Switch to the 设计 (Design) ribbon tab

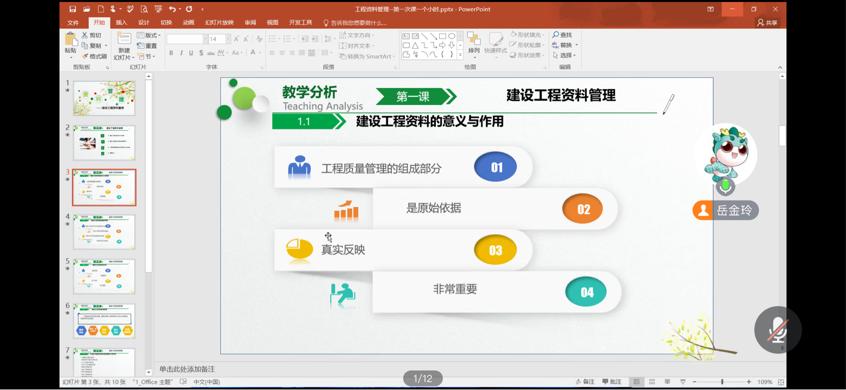[x=144, y=23]
